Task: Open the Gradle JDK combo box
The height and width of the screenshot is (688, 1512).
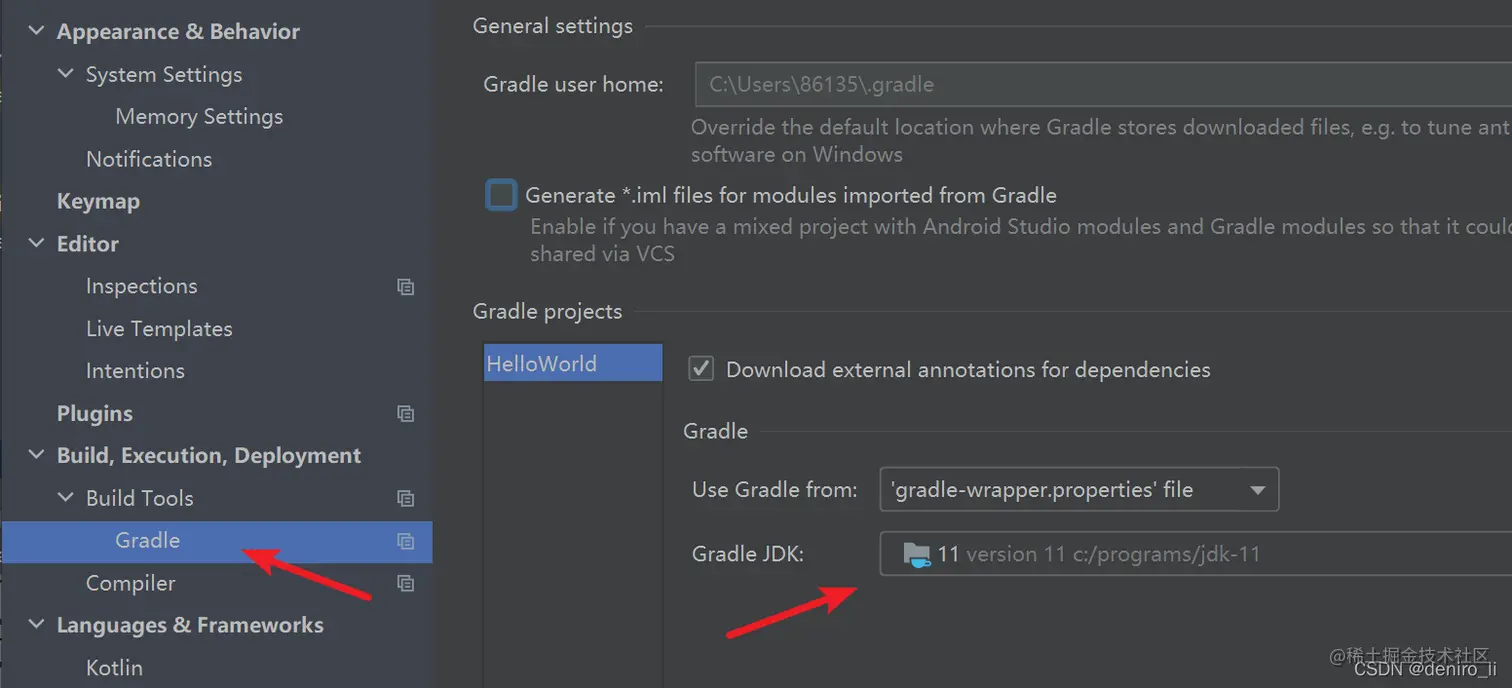Action: pyautogui.click(x=1196, y=554)
